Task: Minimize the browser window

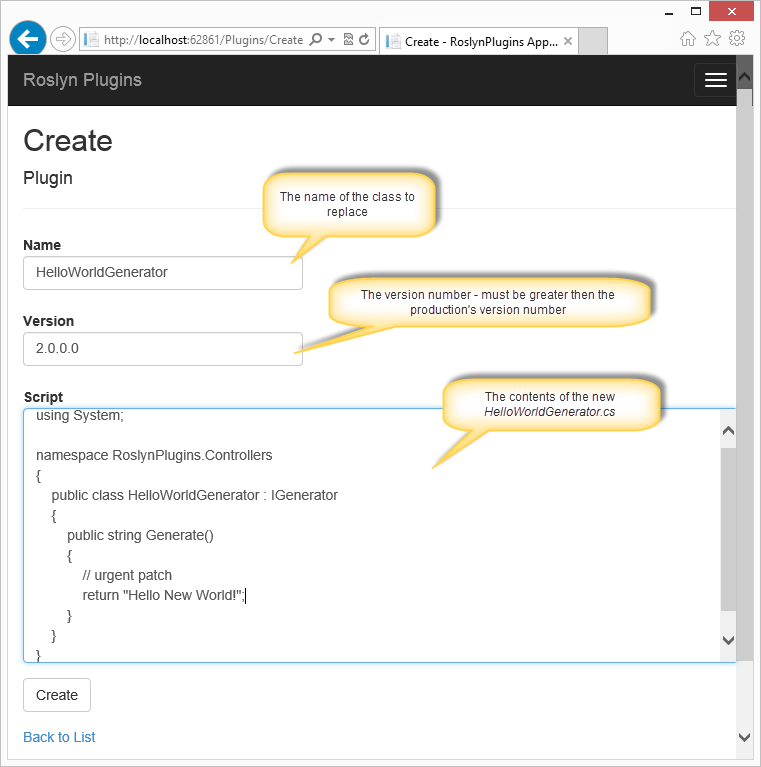Action: coord(669,12)
